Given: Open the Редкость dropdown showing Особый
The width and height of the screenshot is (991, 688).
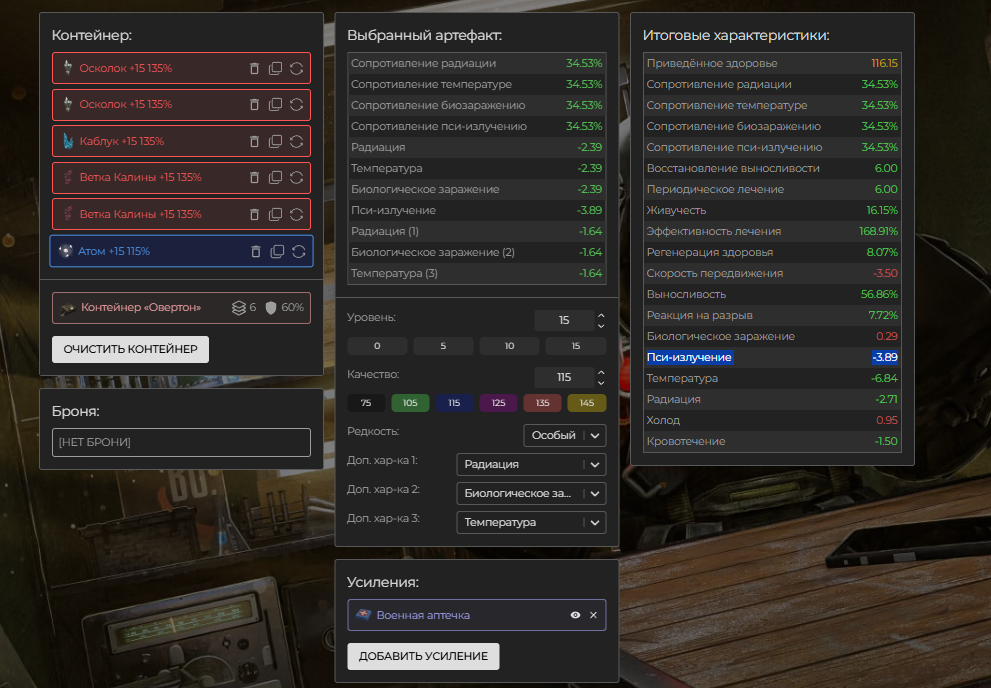Looking at the screenshot, I should [564, 435].
